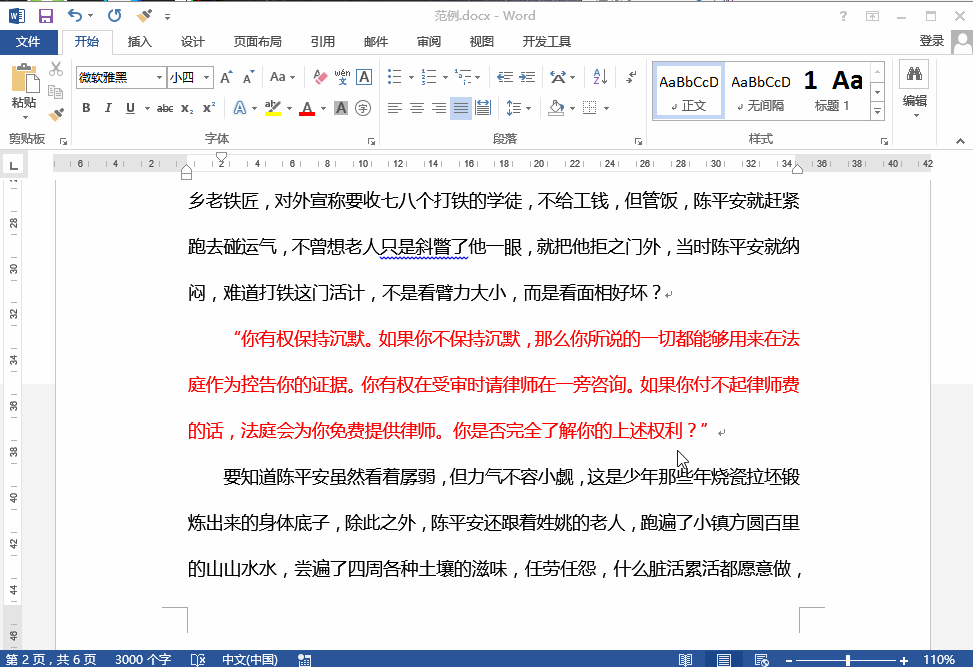Open font size dropdown 小四
This screenshot has width=973, height=667.
tap(207, 78)
